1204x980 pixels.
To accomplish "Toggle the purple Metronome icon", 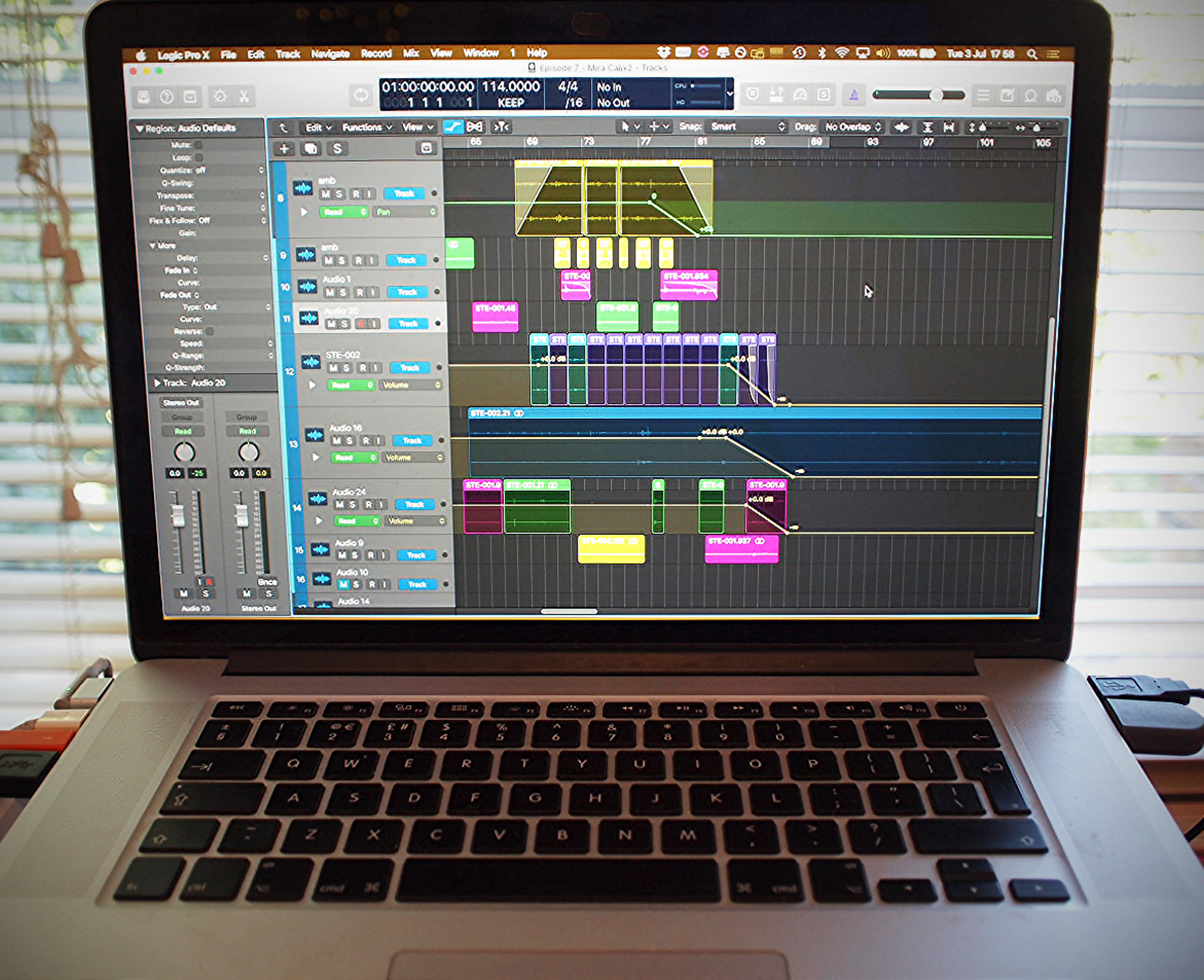I will [x=854, y=95].
